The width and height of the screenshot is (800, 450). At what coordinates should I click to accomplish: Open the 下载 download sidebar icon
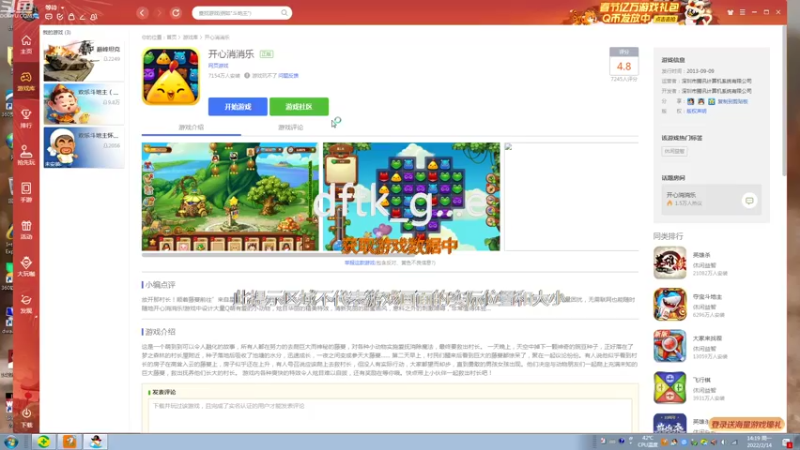click(26, 417)
